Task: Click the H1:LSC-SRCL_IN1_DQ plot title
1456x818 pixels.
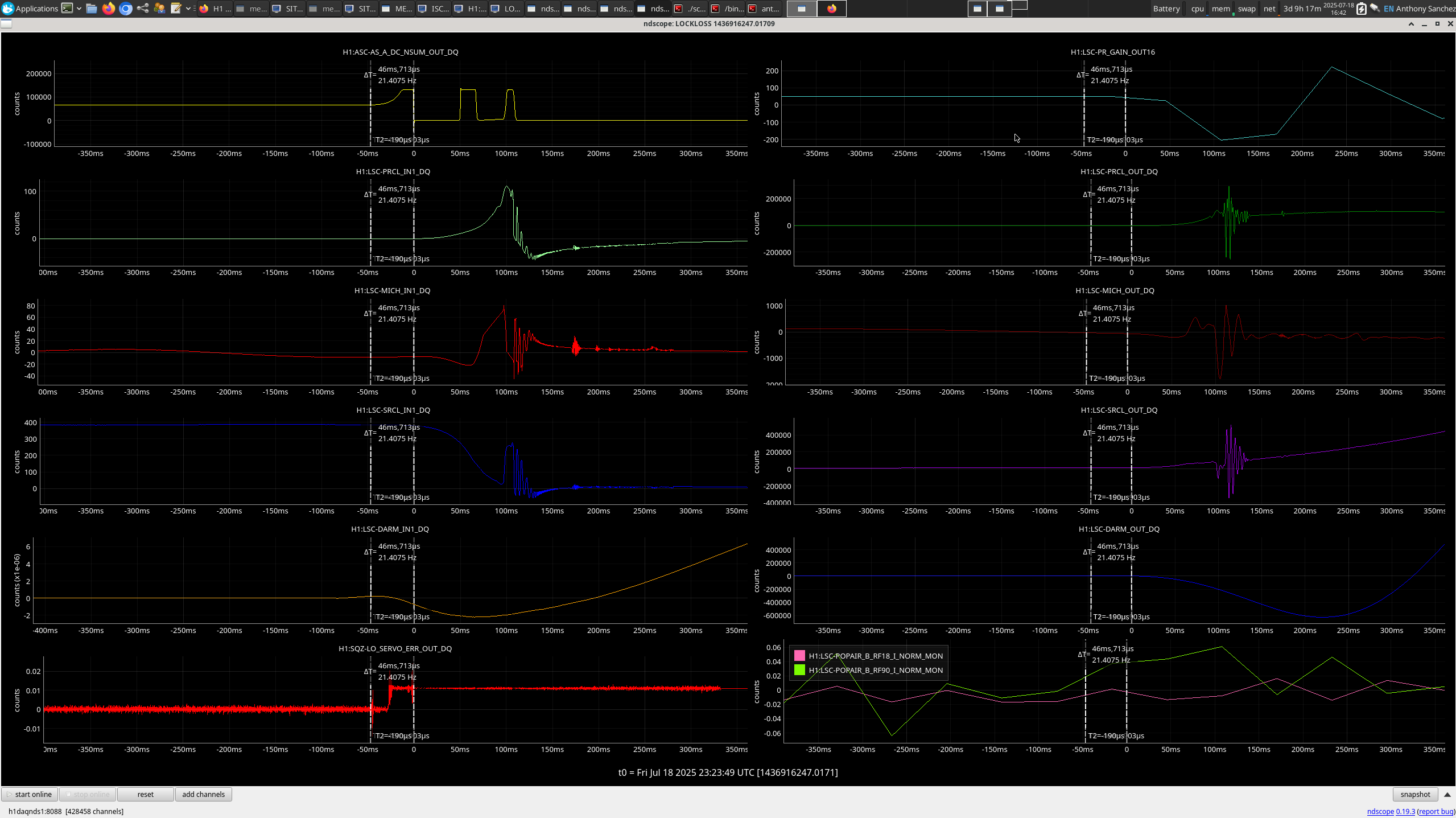Action: 393,410
